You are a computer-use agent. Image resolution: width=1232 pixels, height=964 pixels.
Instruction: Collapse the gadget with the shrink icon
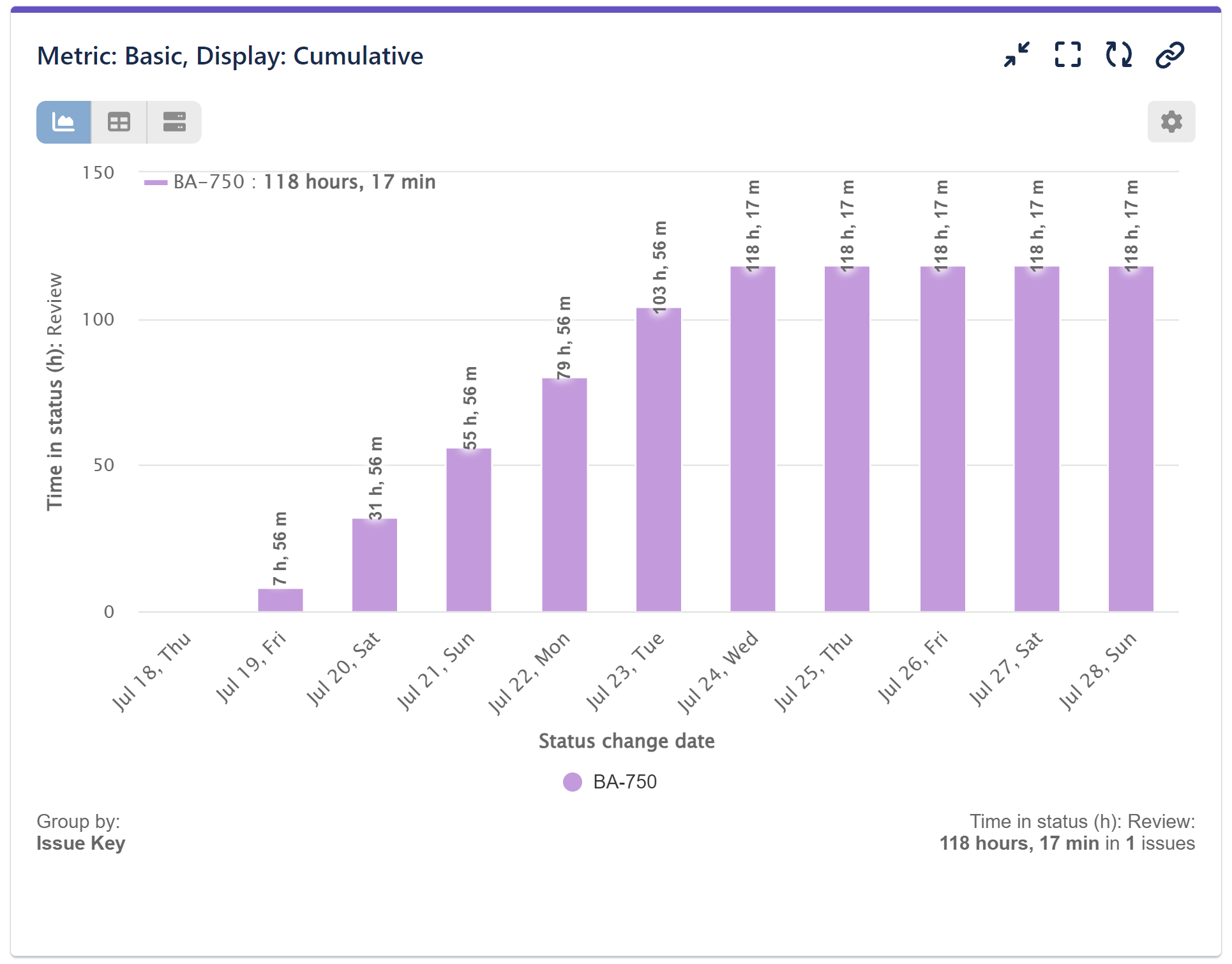1016,56
